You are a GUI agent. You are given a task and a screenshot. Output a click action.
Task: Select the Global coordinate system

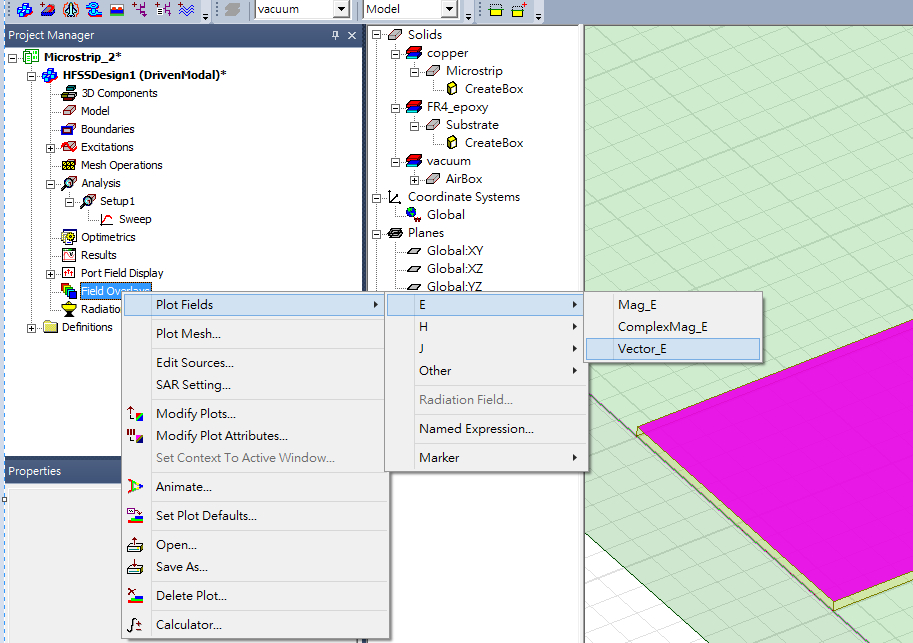click(445, 215)
